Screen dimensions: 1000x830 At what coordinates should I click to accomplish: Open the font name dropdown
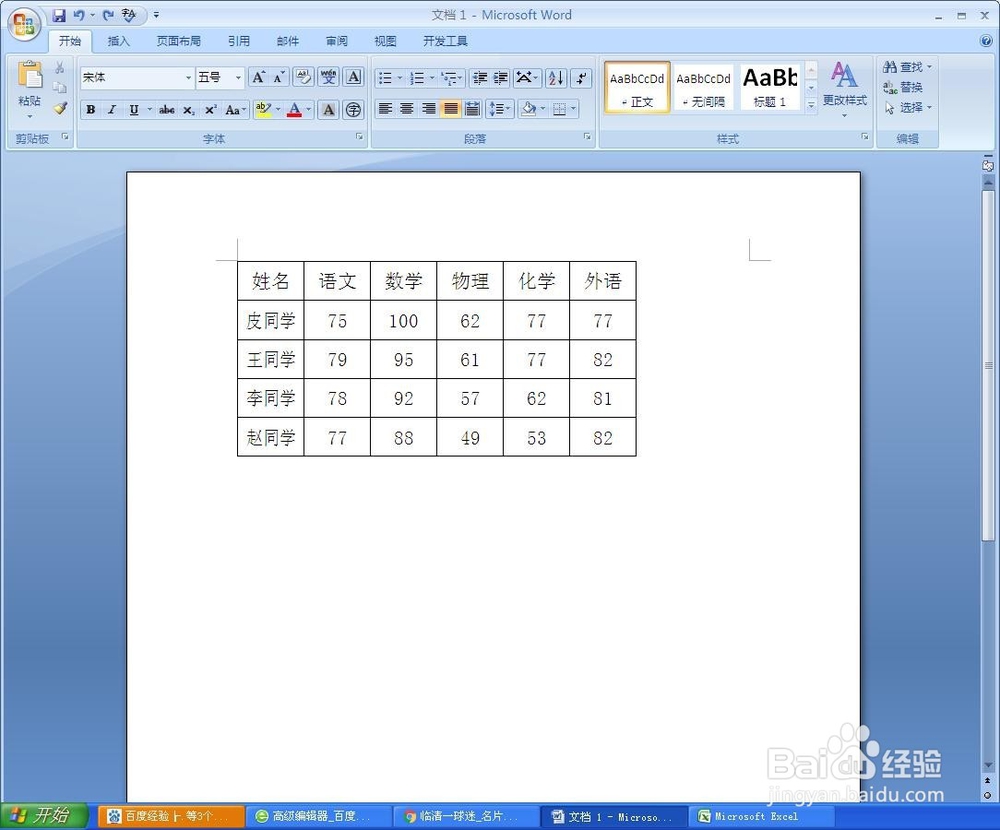[188, 78]
